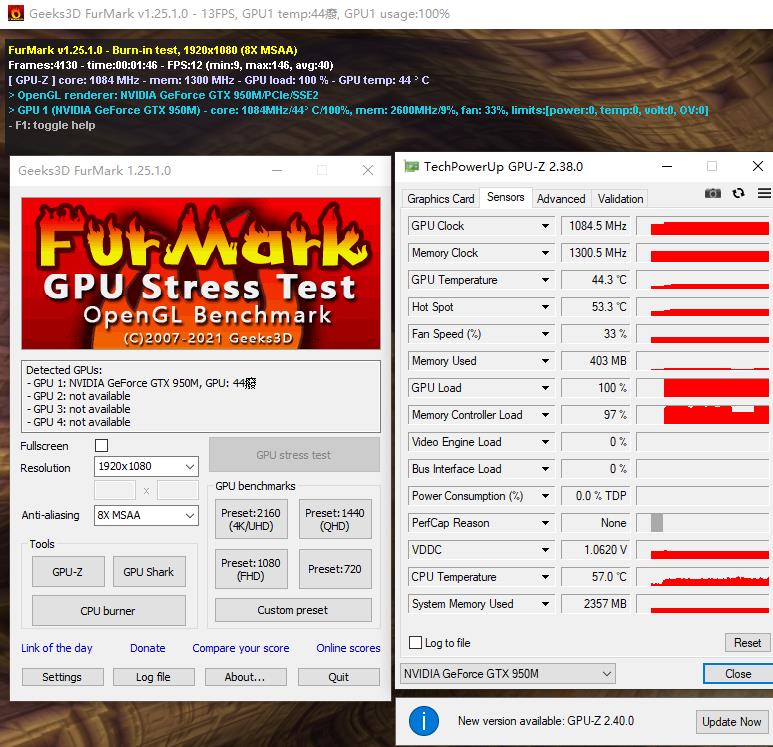Open the CPU Temperature sensor dropdown arrow
Image resolution: width=773 pixels, height=747 pixels.
point(545,577)
